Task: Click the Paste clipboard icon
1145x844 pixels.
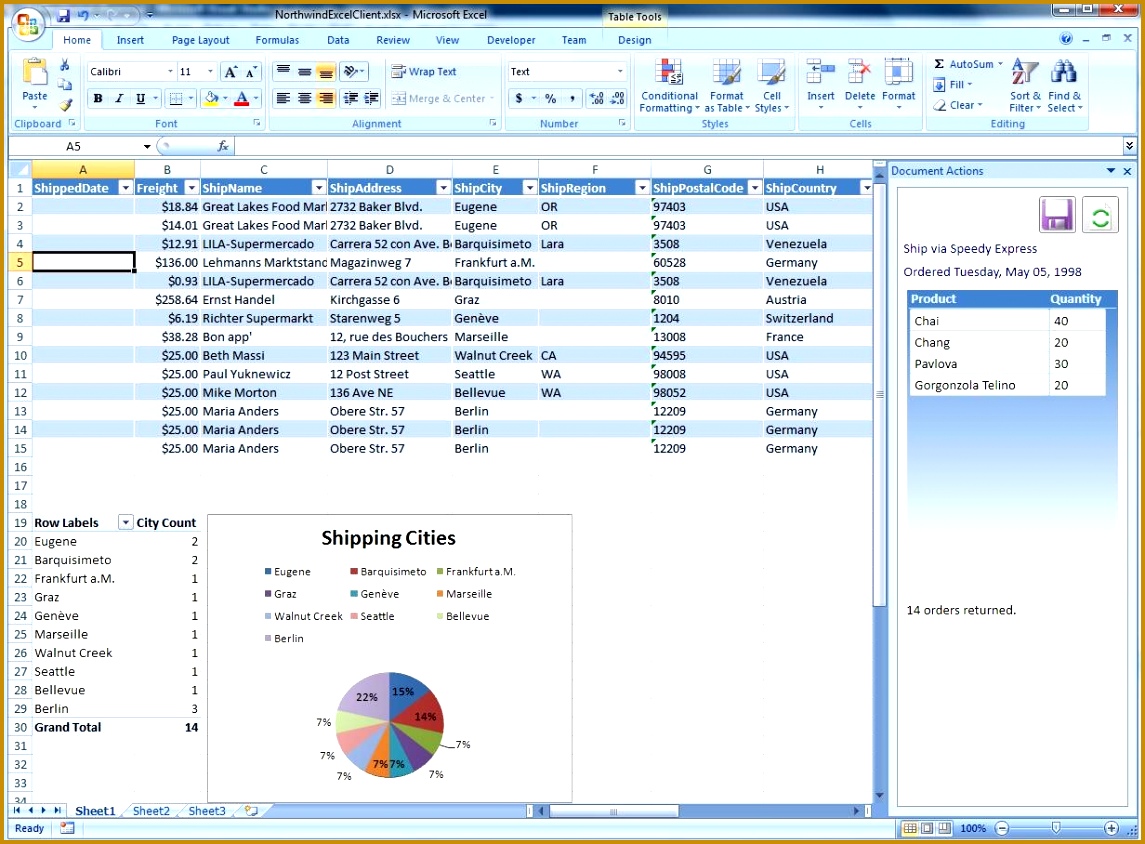Action: click(x=34, y=72)
